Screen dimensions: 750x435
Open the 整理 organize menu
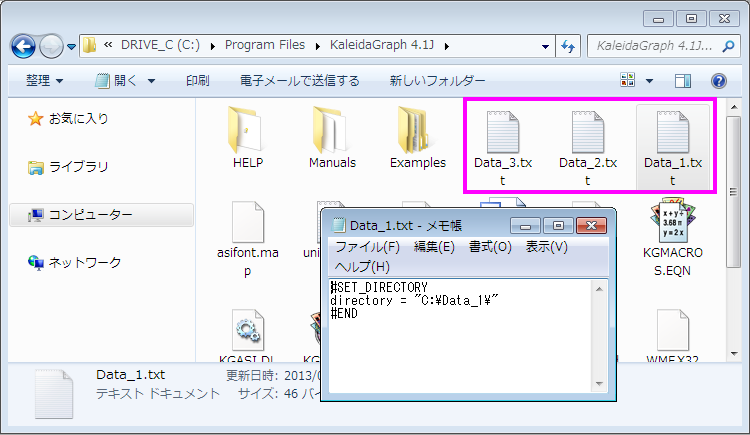point(44,80)
